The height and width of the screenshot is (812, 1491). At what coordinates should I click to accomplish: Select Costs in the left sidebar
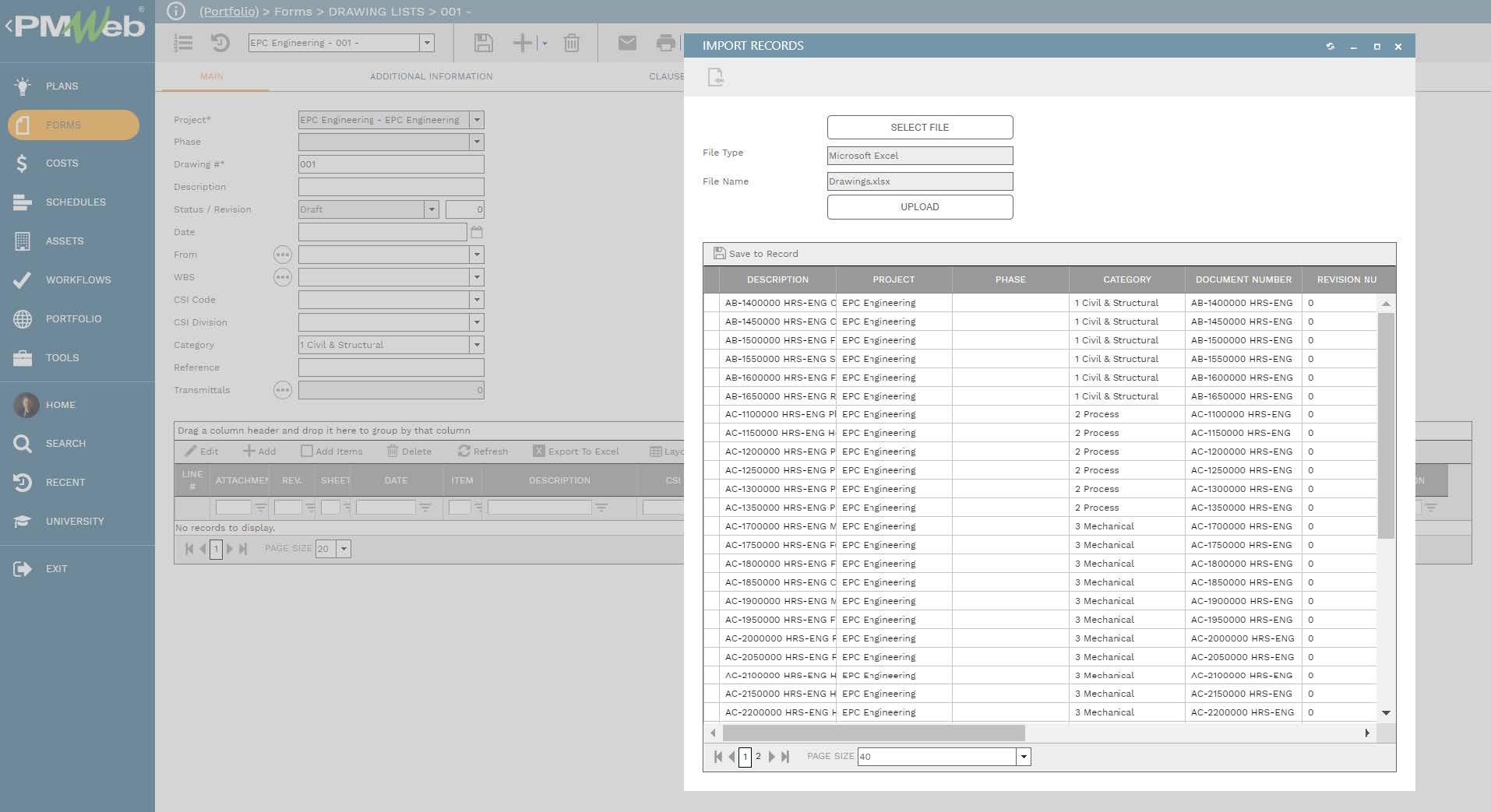click(61, 163)
